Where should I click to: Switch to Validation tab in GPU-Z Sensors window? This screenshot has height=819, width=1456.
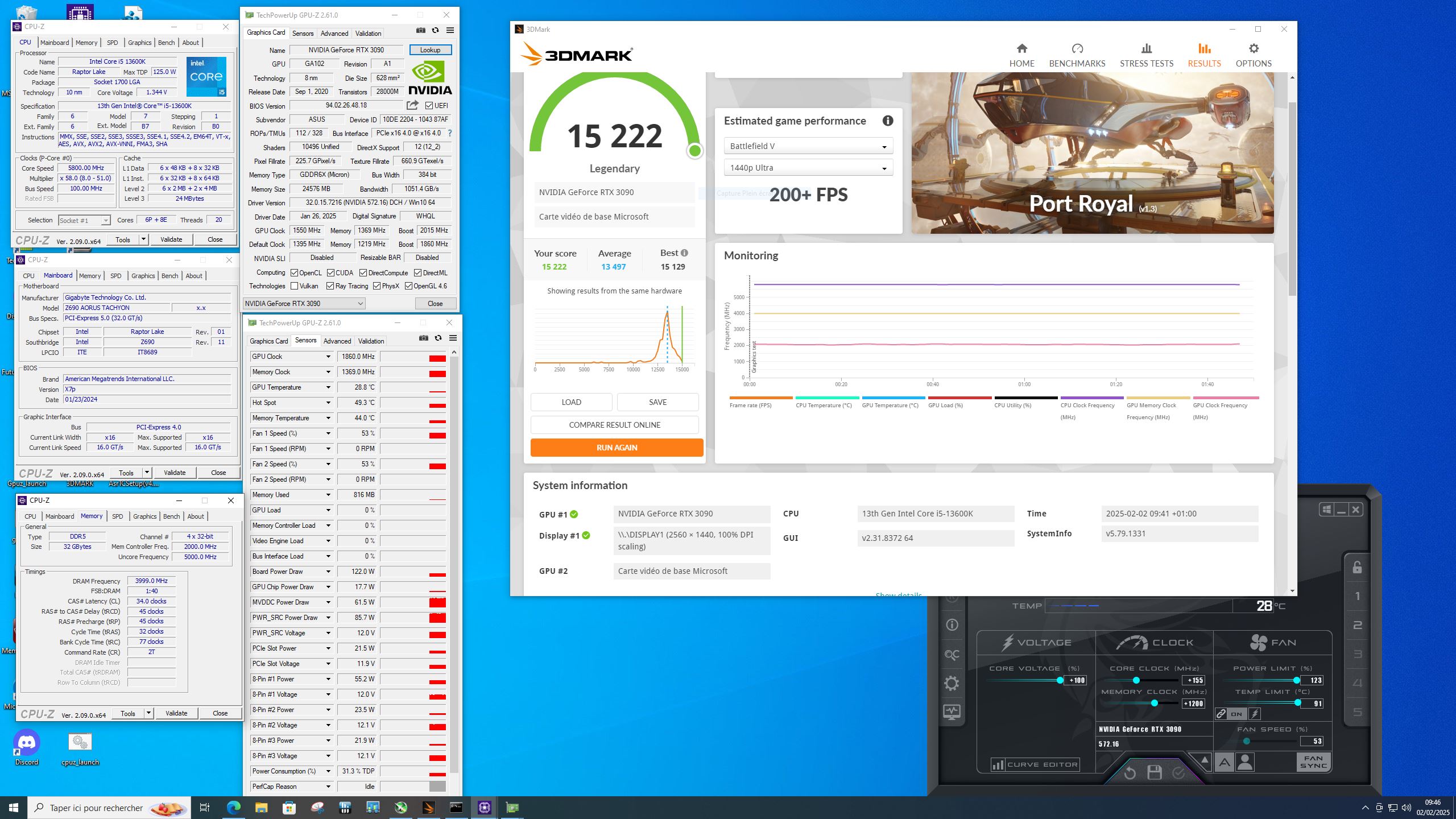tap(371, 341)
